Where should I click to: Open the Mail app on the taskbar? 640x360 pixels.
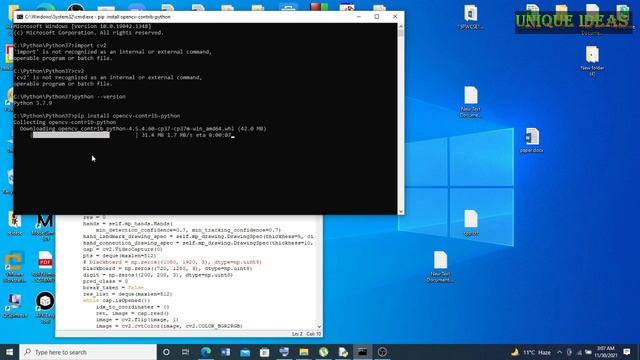pos(245,352)
